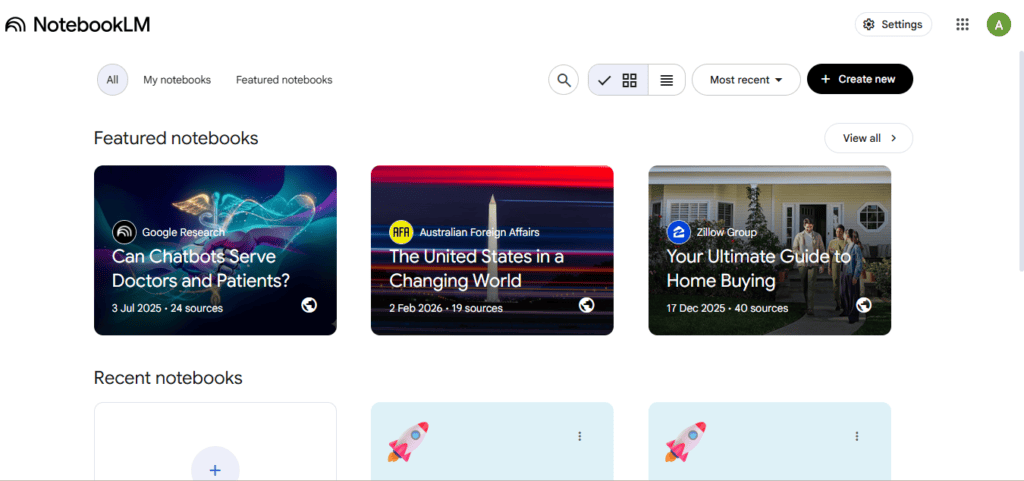Viewport: 1024px width, 481px height.
Task: Click the '17 Dec 2025 · 40 sources' text
Action: tap(728, 308)
